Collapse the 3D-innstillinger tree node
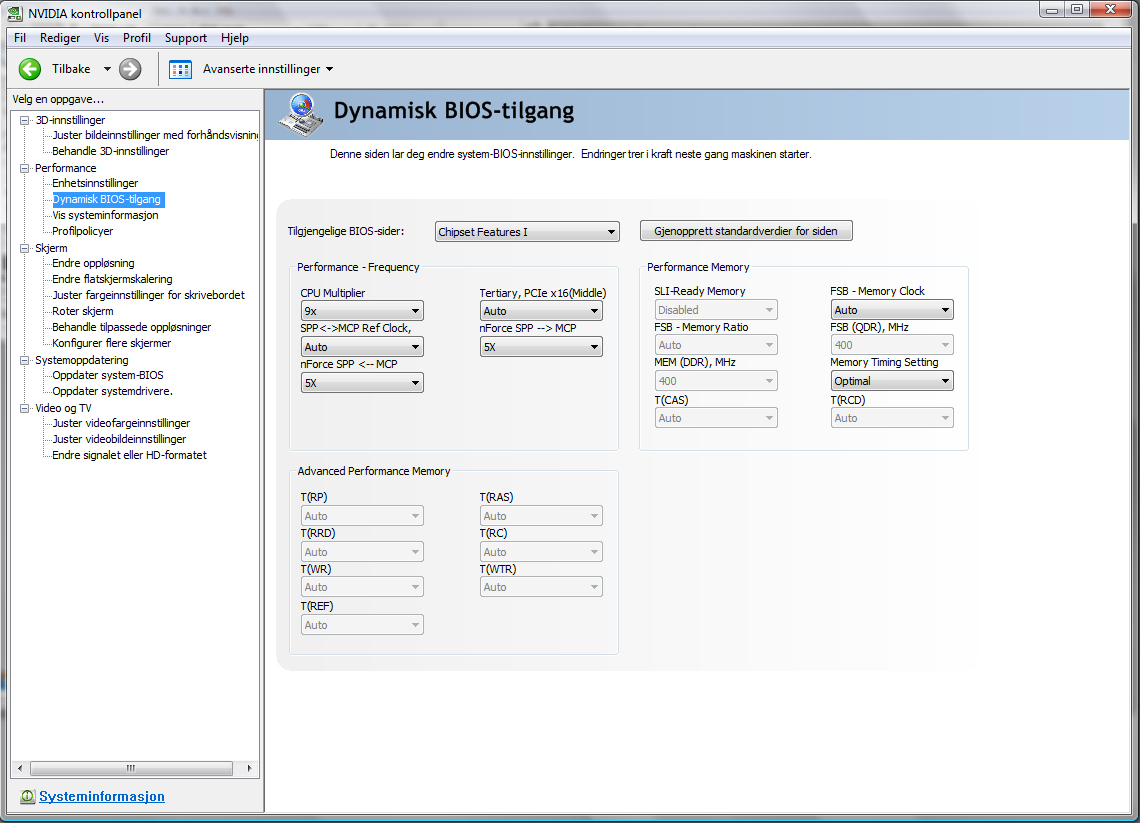This screenshot has width=1140, height=823. pyautogui.click(x=25, y=120)
